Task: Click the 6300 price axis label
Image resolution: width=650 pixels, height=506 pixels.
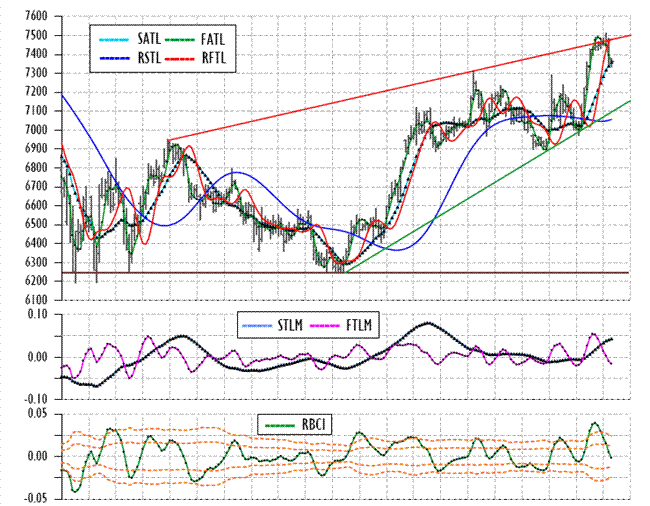Action: point(36,262)
